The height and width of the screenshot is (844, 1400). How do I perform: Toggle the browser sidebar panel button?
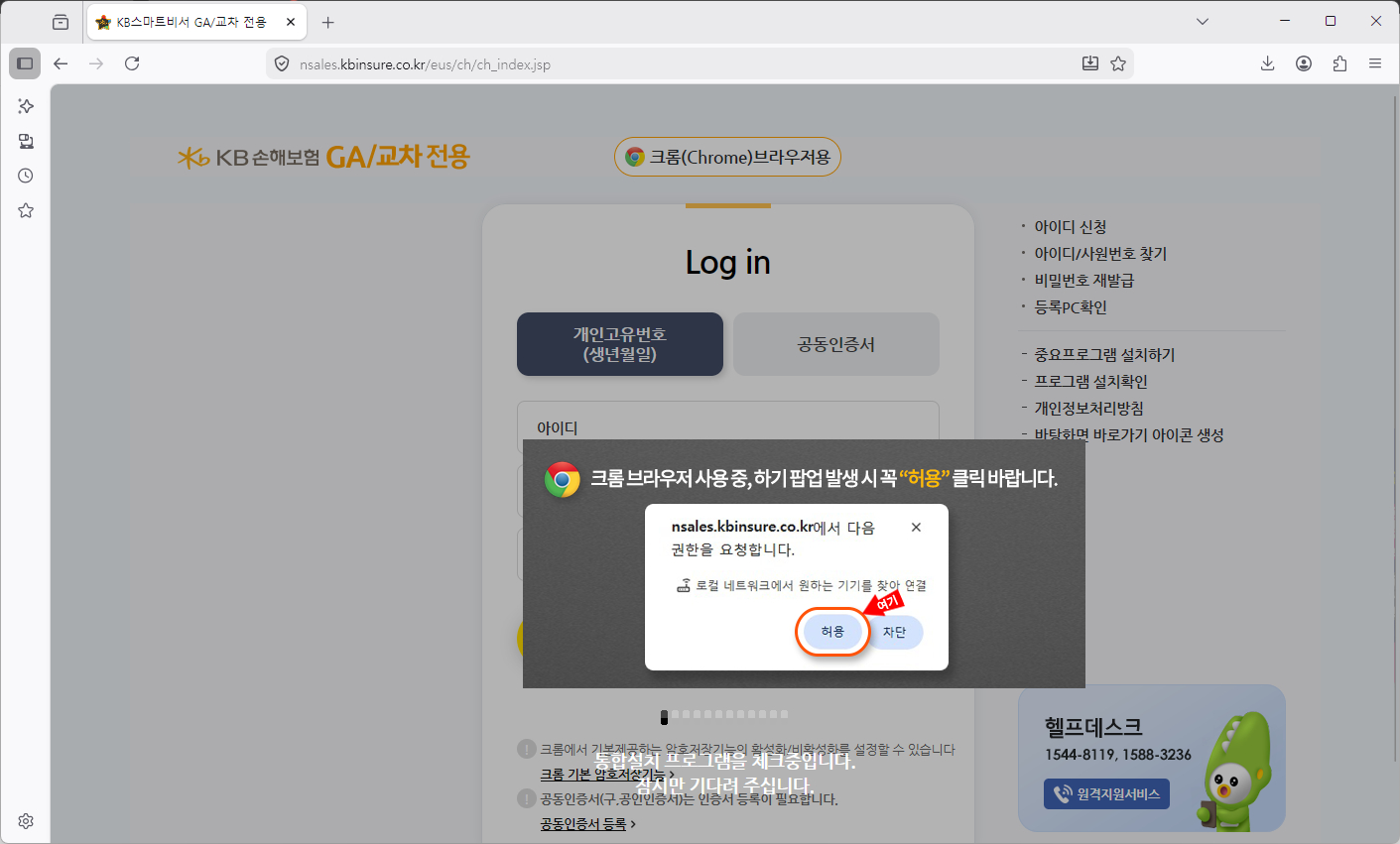[x=25, y=63]
